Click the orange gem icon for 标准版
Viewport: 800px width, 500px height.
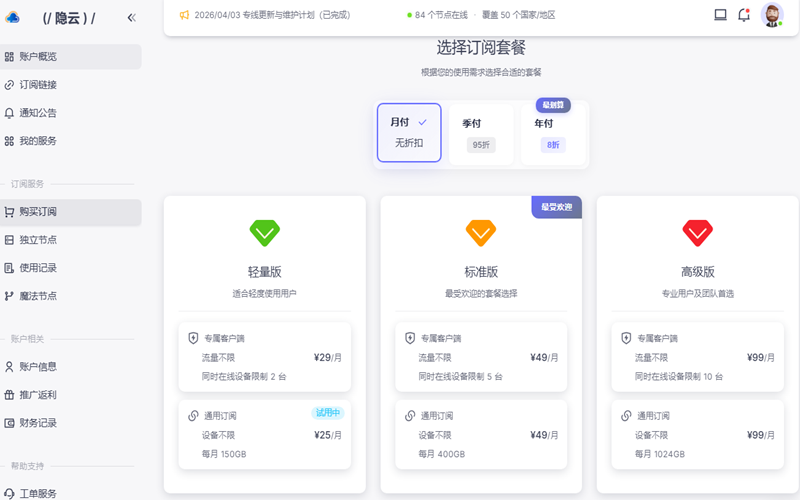[481, 233]
